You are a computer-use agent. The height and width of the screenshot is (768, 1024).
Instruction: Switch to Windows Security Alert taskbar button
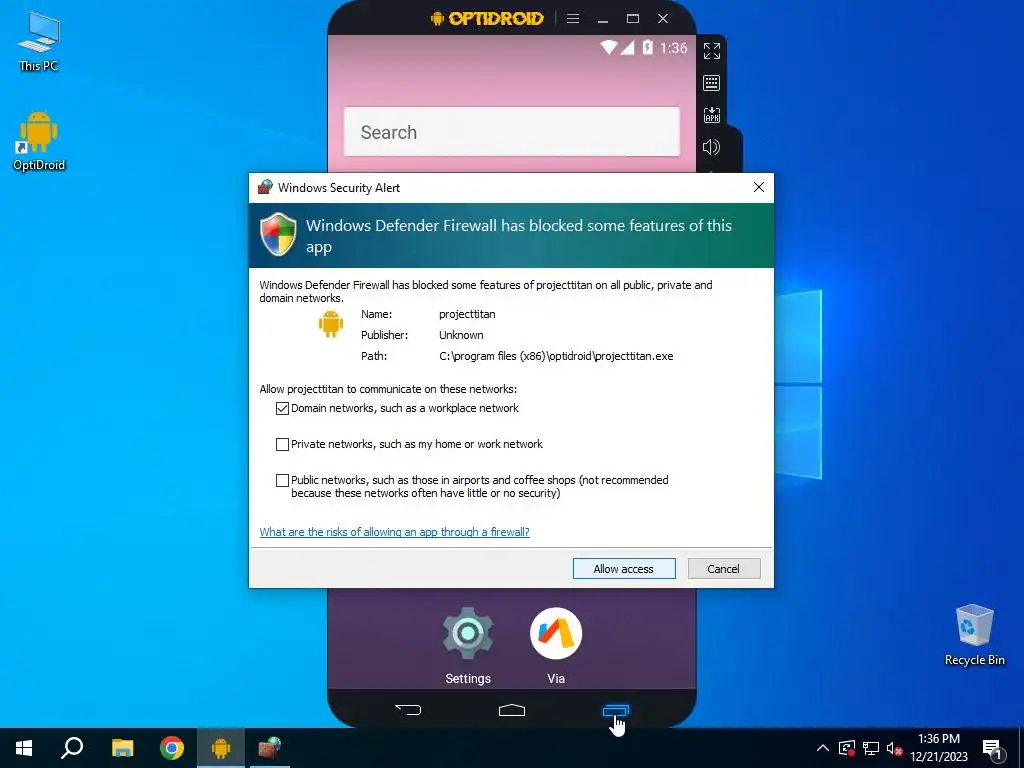point(269,748)
